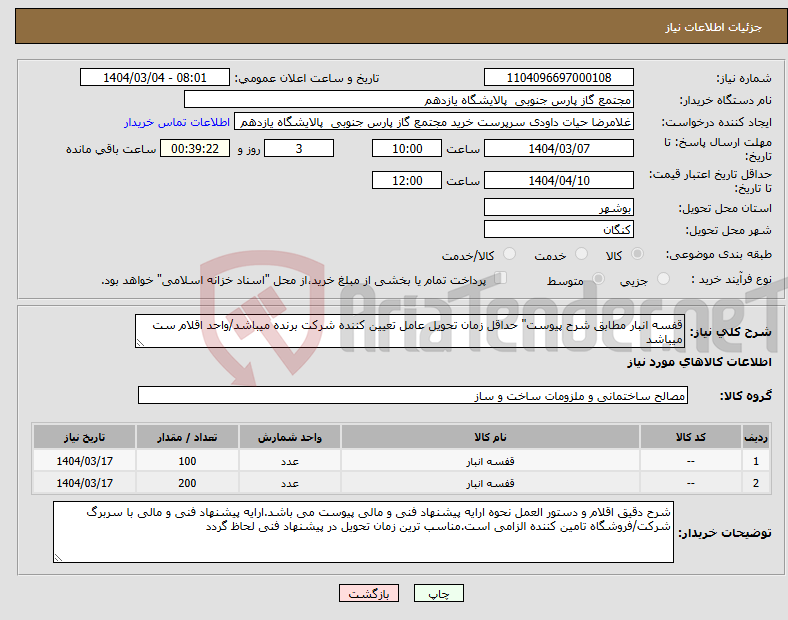Image resolution: width=788 pixels, height=620 pixels.
Task: Click the -- product code in row 2
Action: click(x=691, y=483)
